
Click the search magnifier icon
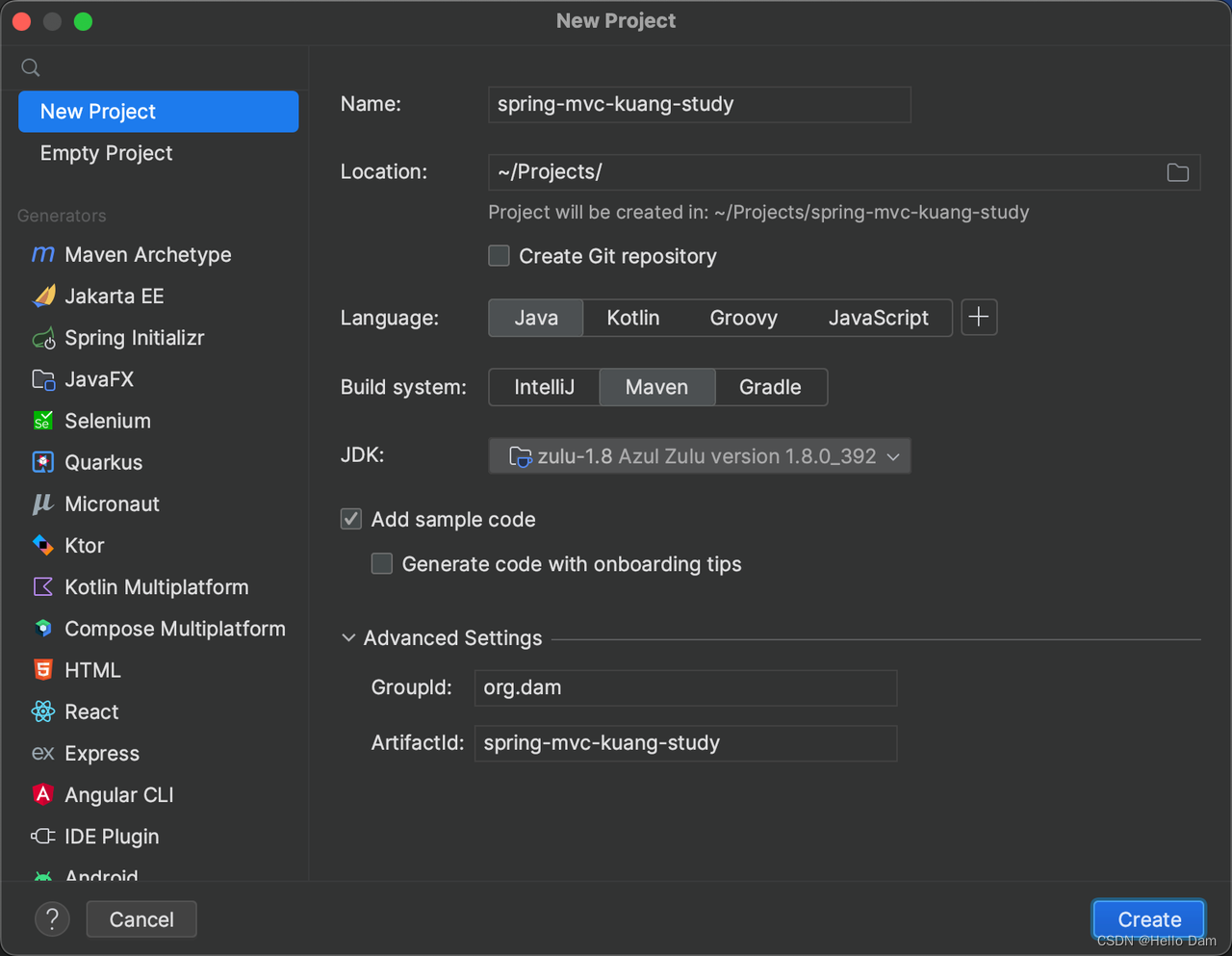tap(31, 67)
